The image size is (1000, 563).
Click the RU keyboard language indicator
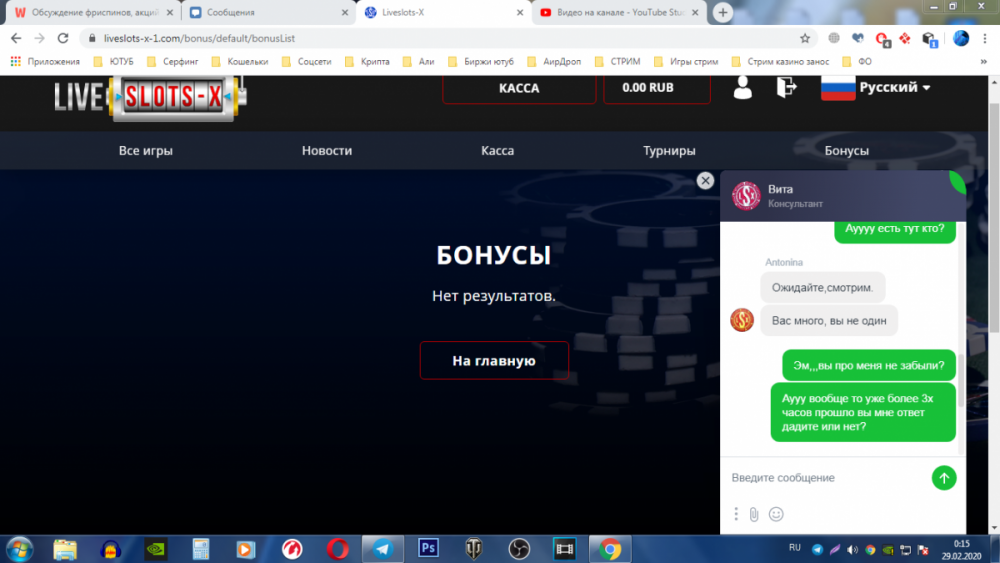coord(795,548)
